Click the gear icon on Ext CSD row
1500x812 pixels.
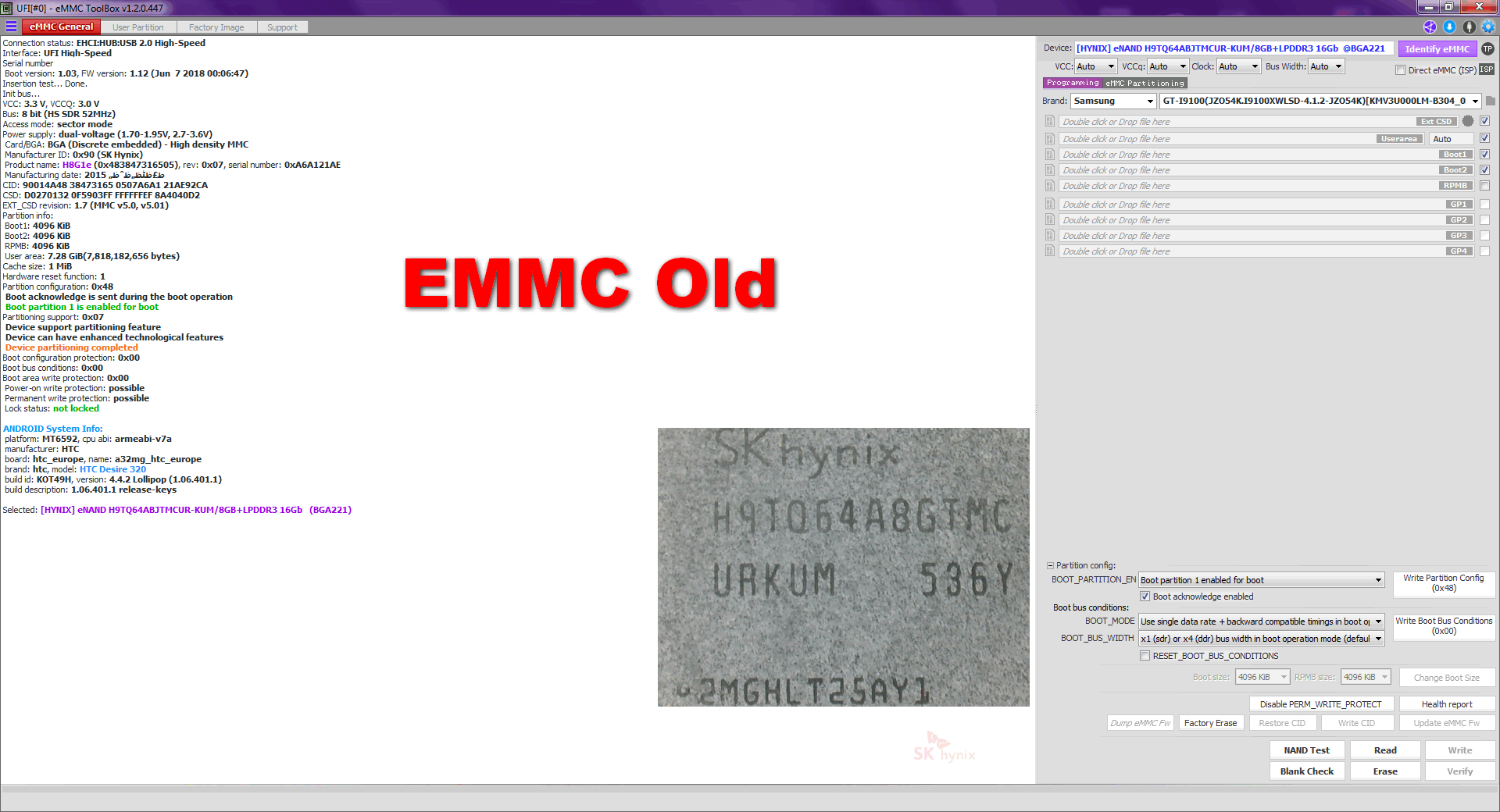coord(1468,121)
